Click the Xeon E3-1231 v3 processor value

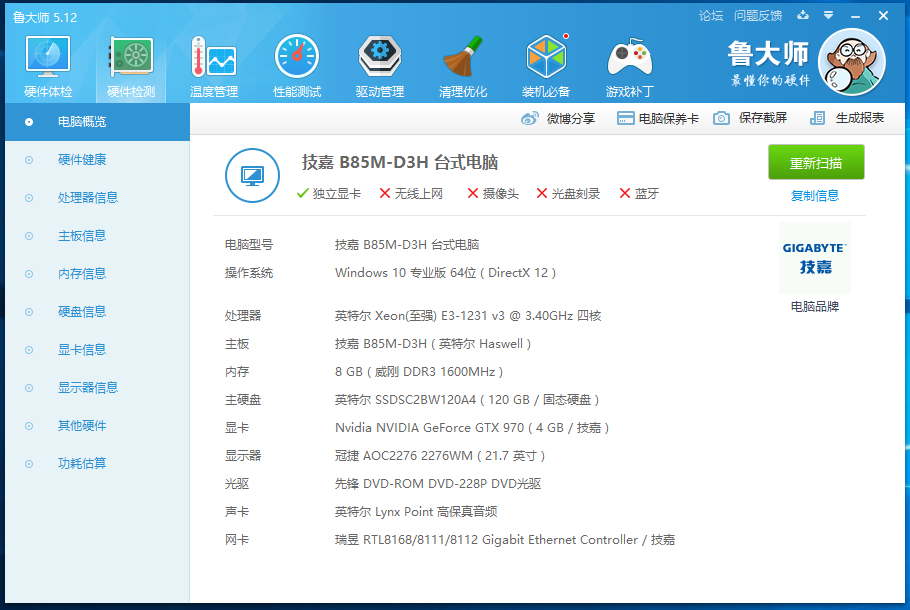(468, 316)
